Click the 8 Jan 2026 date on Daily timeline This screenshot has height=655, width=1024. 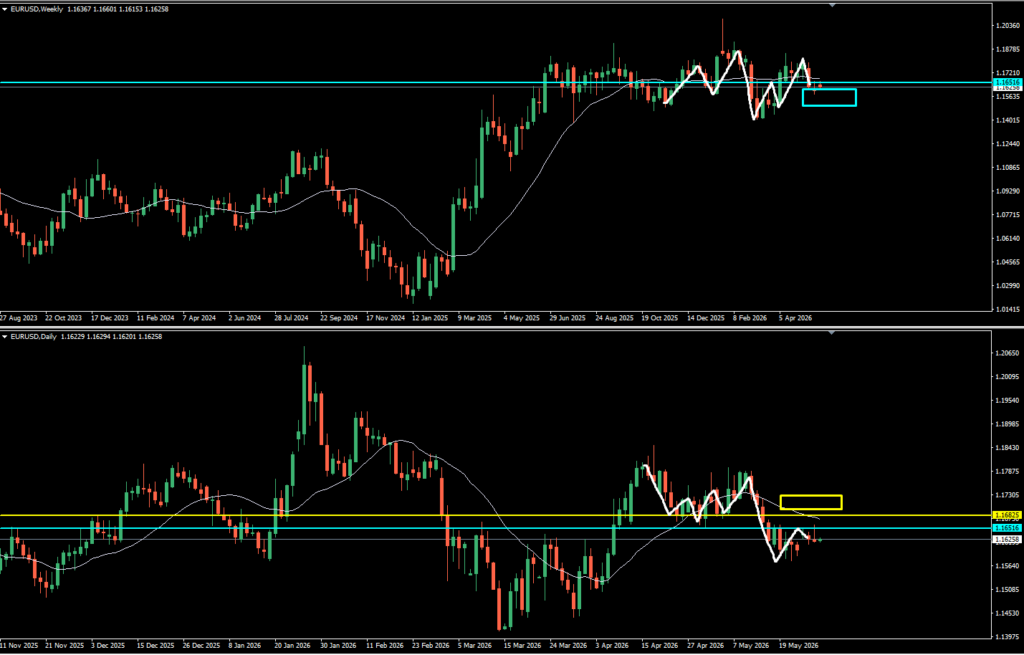246,645
